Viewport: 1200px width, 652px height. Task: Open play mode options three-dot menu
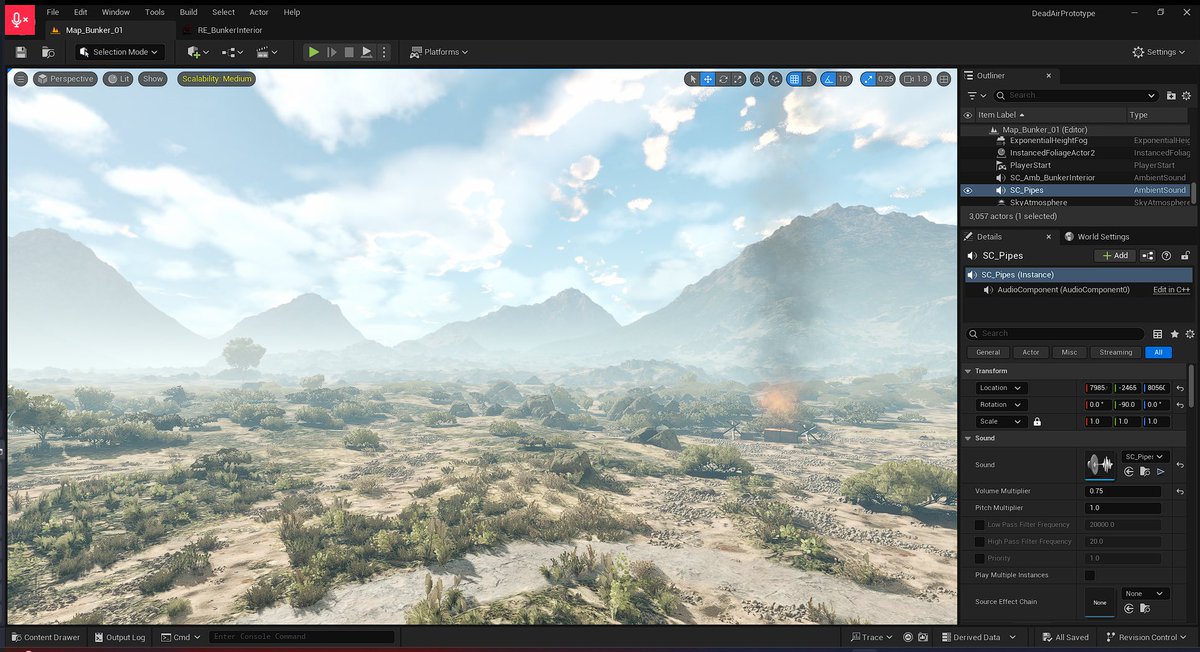pyautogui.click(x=384, y=52)
